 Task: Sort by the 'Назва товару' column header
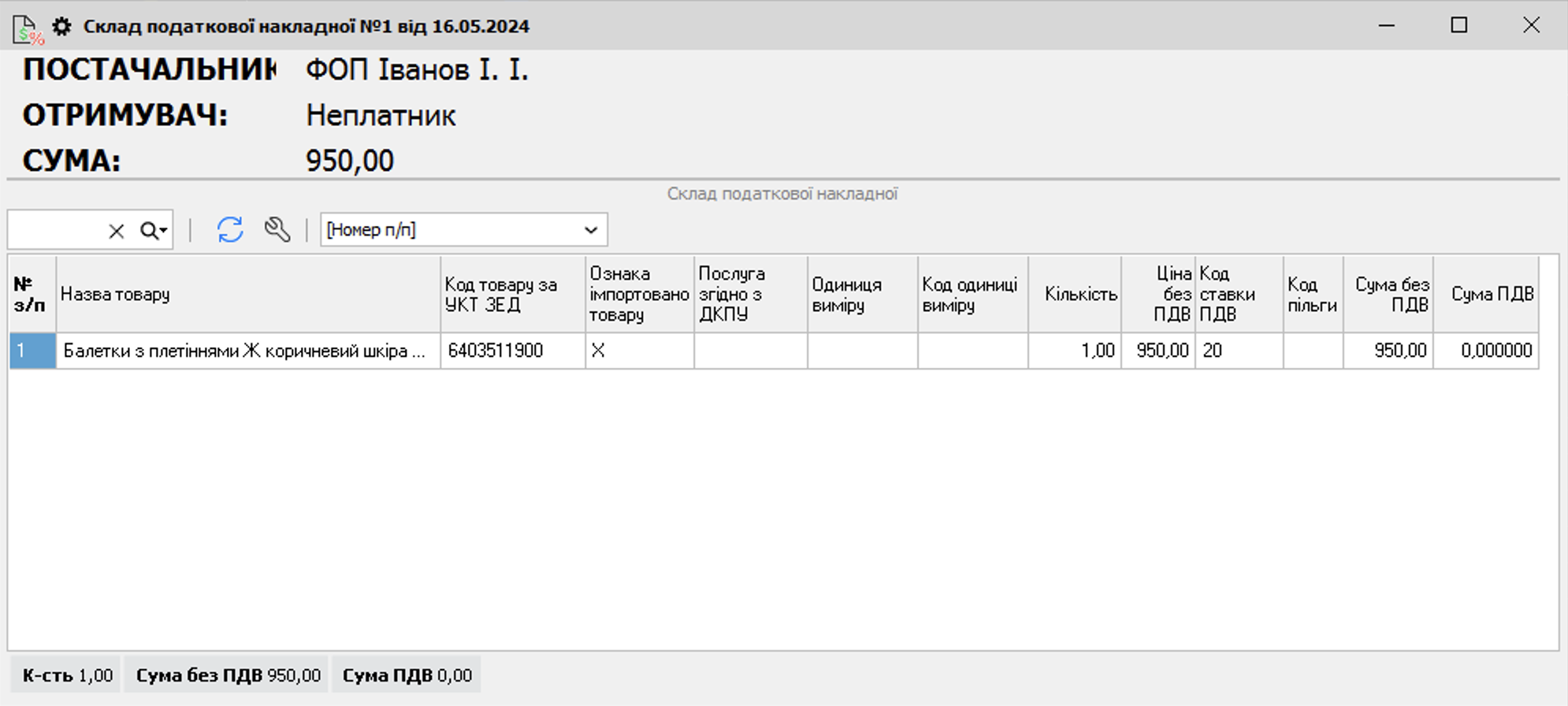pos(247,294)
